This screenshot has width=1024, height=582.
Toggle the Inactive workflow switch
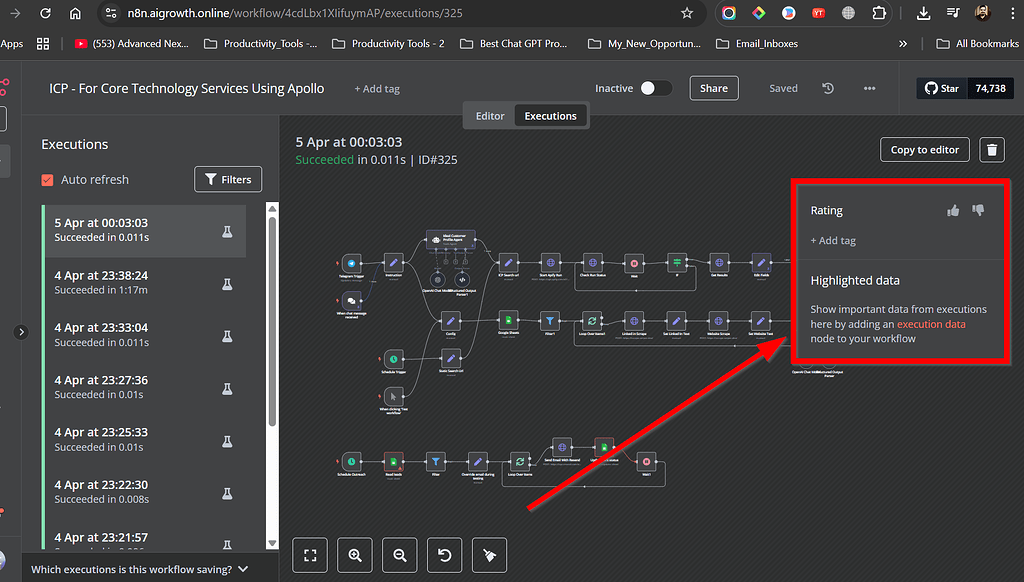point(655,88)
